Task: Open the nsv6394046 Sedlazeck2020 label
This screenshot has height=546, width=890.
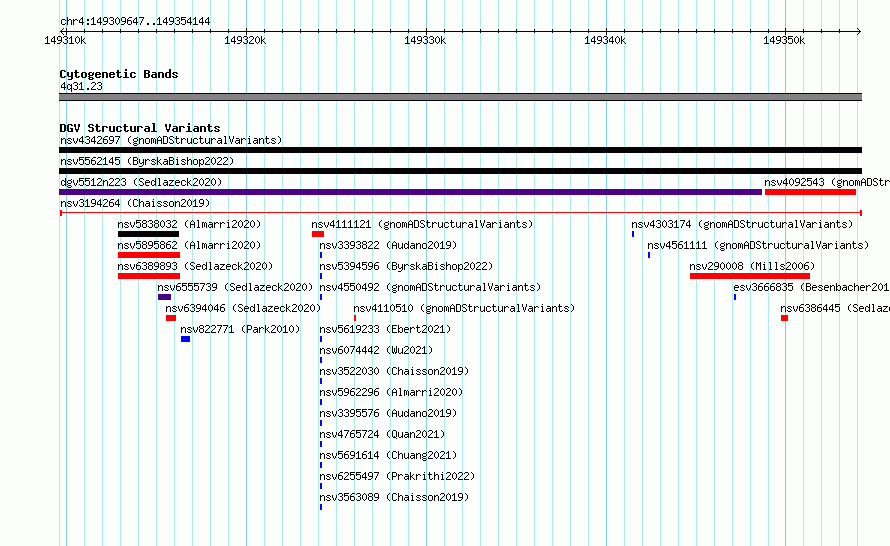Action: click(x=243, y=308)
